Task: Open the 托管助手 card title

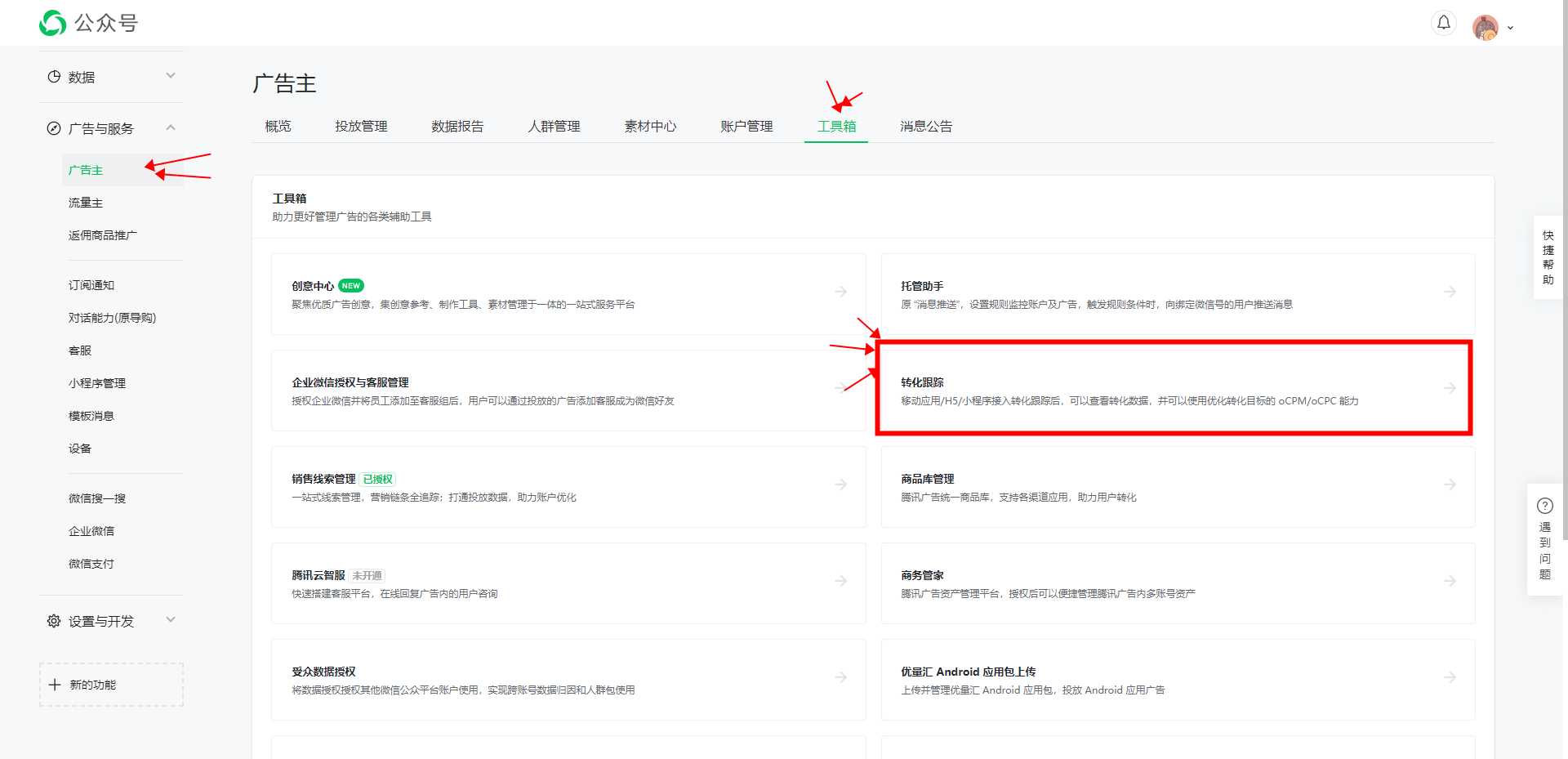Action: (x=922, y=286)
